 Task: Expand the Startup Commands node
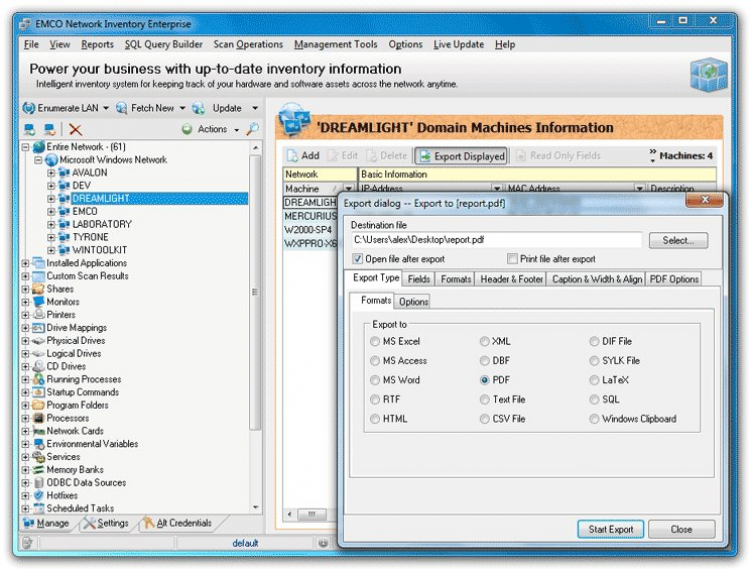(25, 392)
